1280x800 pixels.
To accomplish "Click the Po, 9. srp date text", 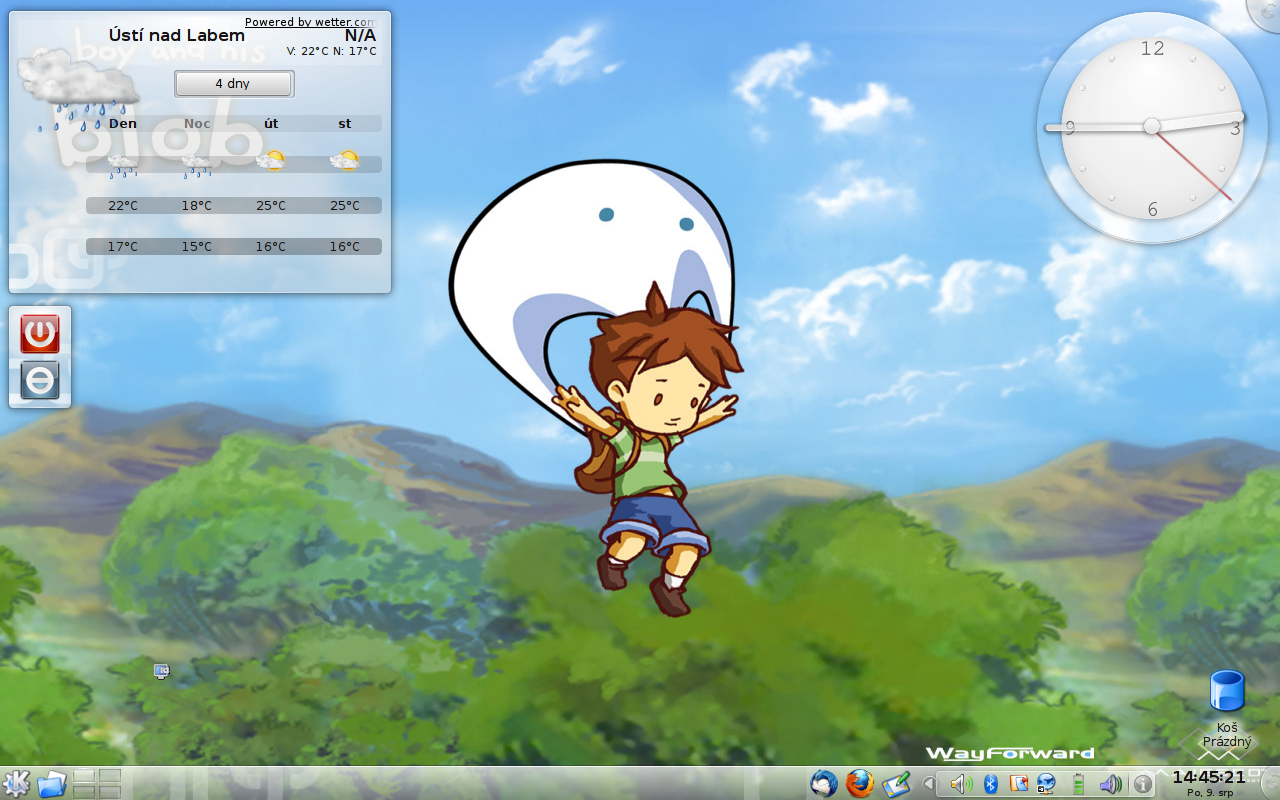I will [x=1211, y=793].
